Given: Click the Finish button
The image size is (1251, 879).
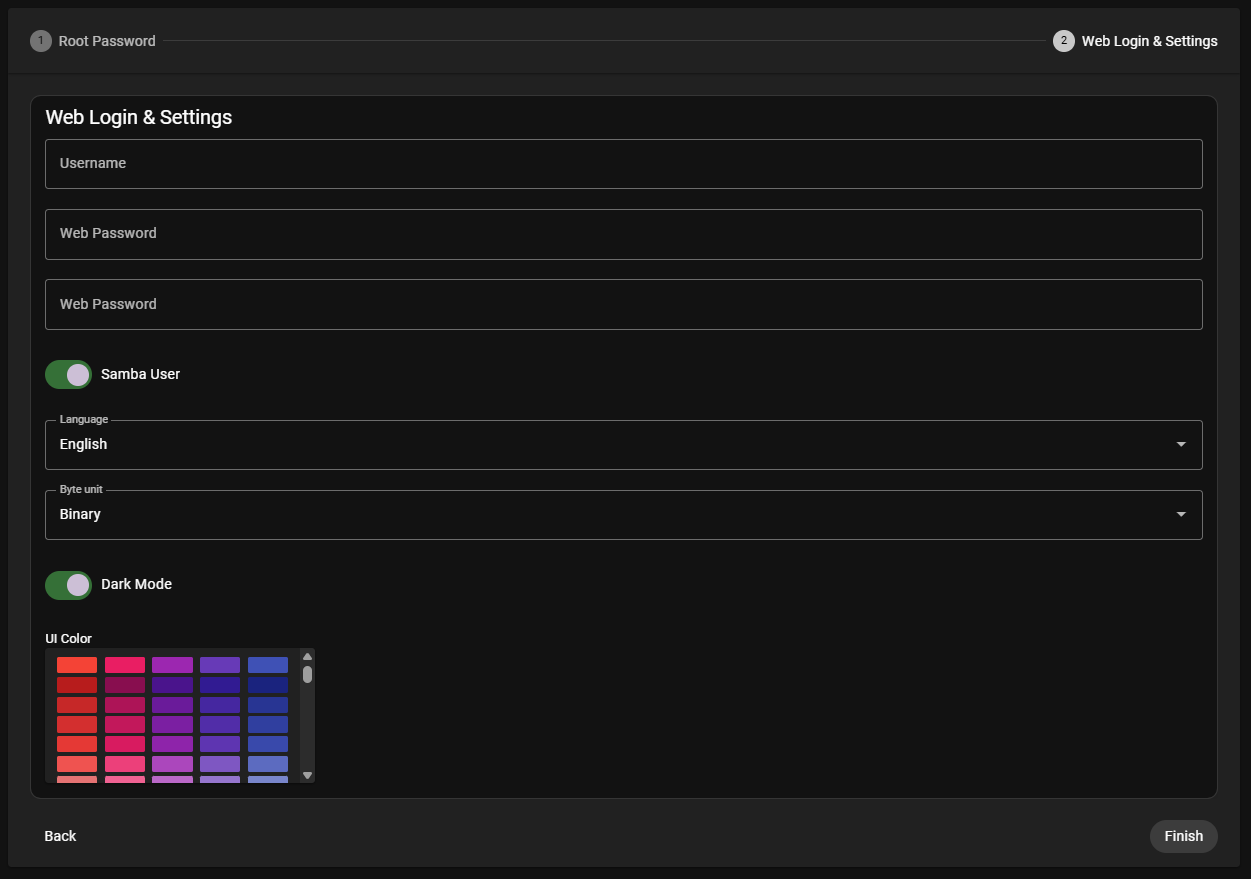Looking at the screenshot, I should coord(1183,836).
